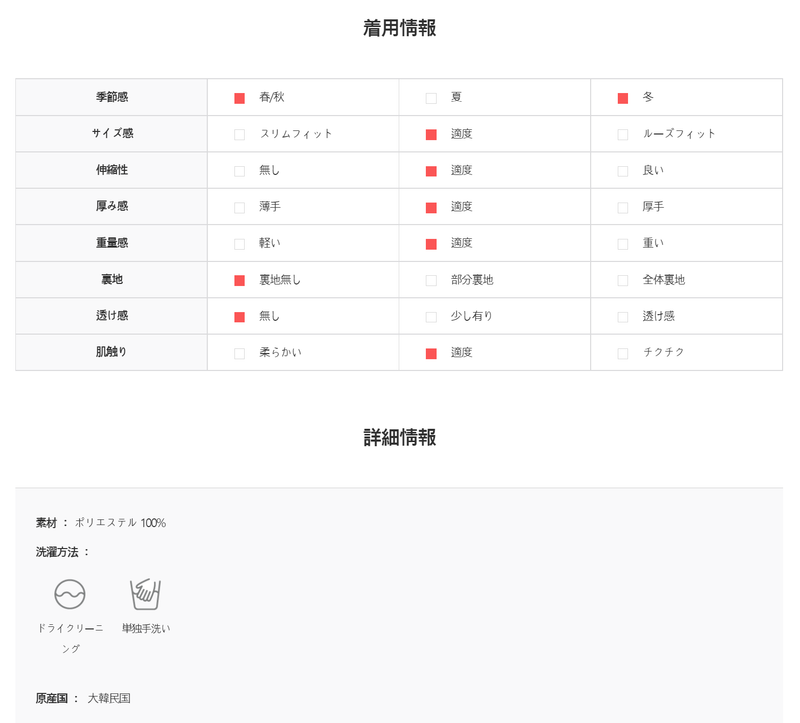Toggle the 春/秋 season checkbox
This screenshot has height=723, width=800.
click(239, 98)
